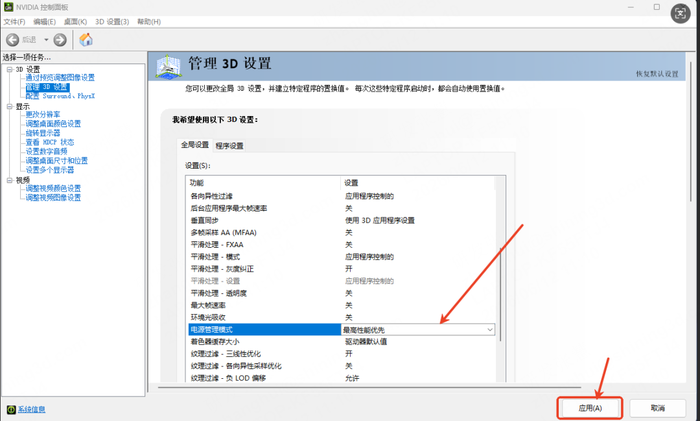Select 管理 3D 设置 in the tree
This screenshot has width=700, height=421.
tap(47, 87)
